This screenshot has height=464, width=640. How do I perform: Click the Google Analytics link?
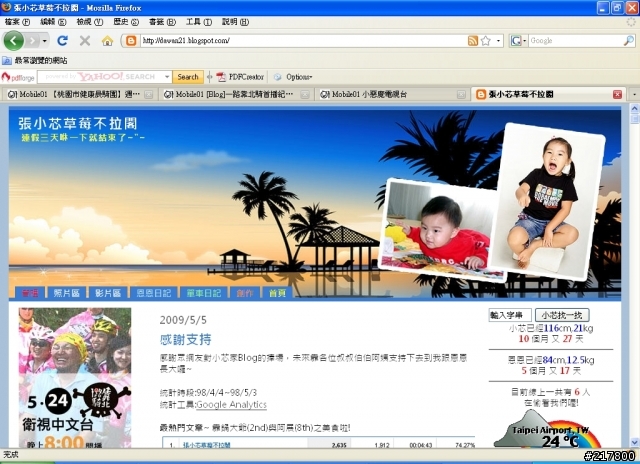(231, 404)
